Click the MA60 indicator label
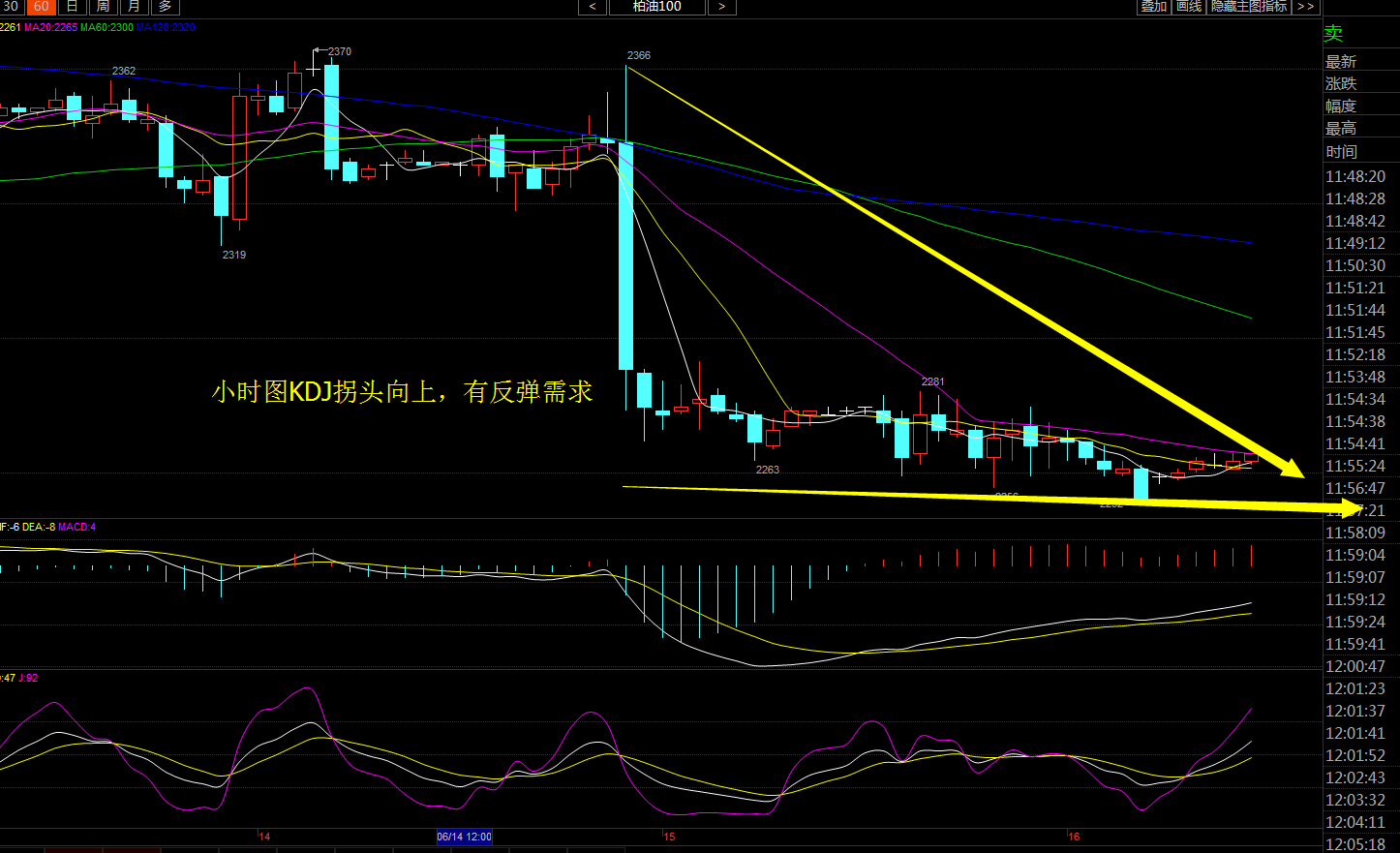1400x853 pixels. (107, 27)
